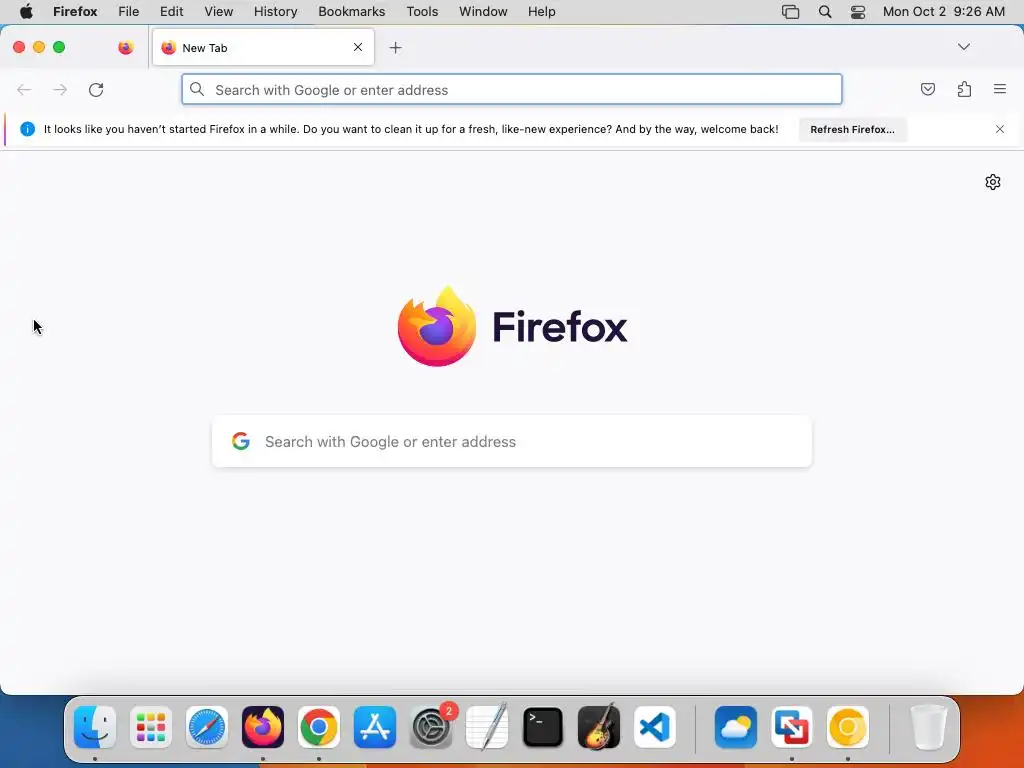Open the Apple menu
1024x768 pixels.
pos(26,12)
